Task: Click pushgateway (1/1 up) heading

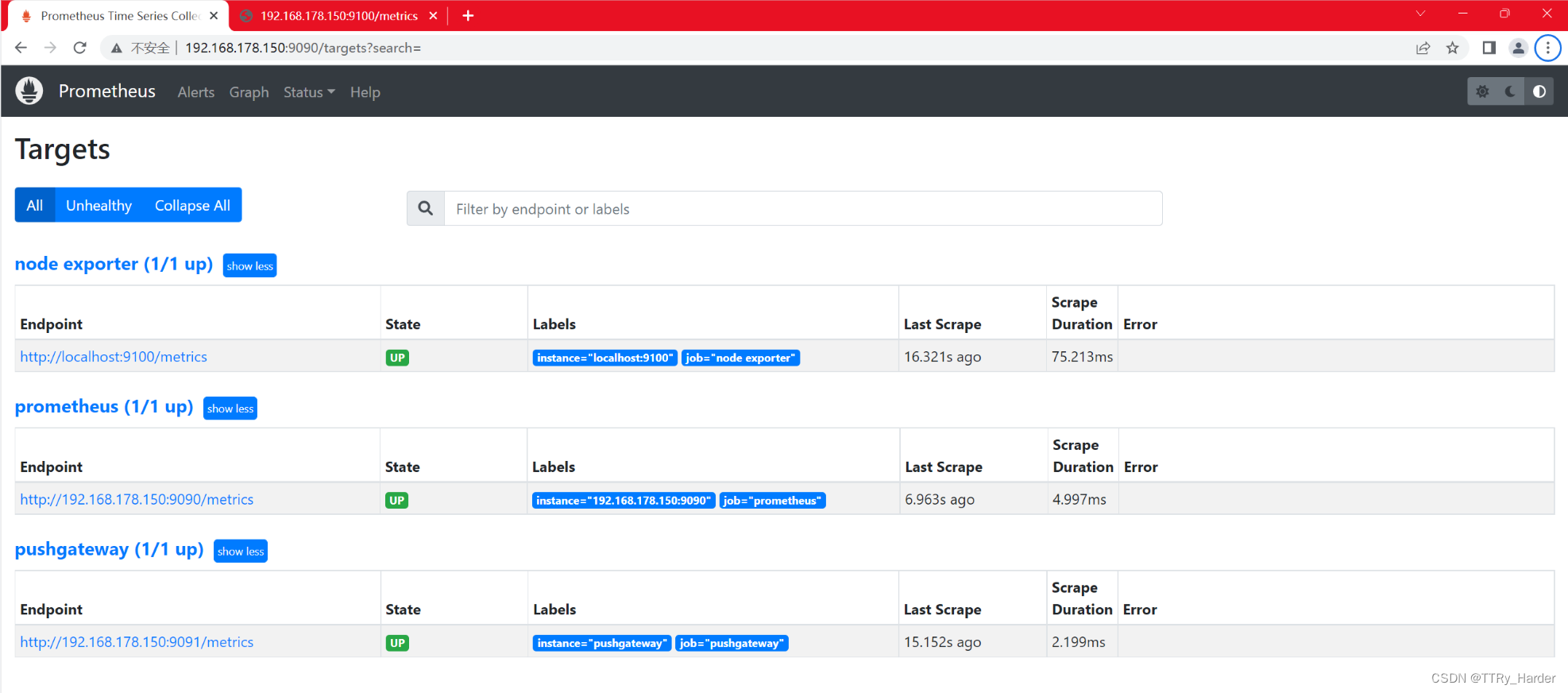Action: click(x=109, y=549)
